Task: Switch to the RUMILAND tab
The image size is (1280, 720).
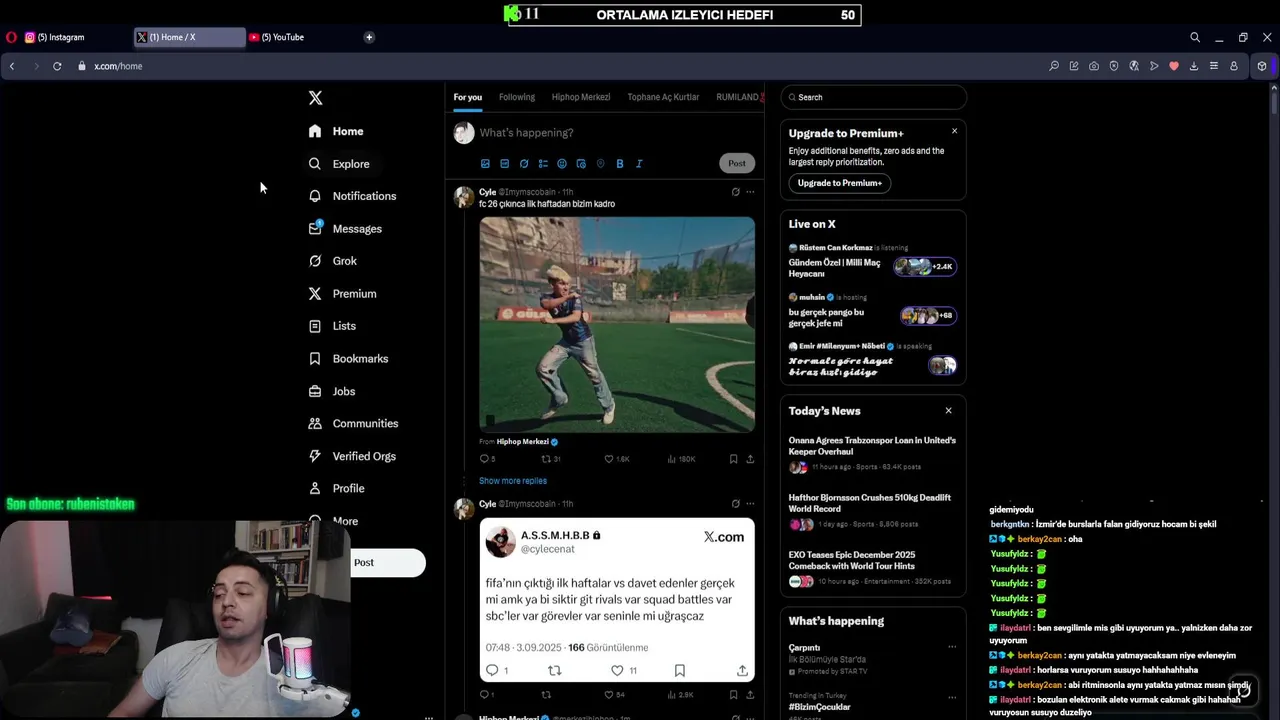Action: pyautogui.click(x=738, y=97)
